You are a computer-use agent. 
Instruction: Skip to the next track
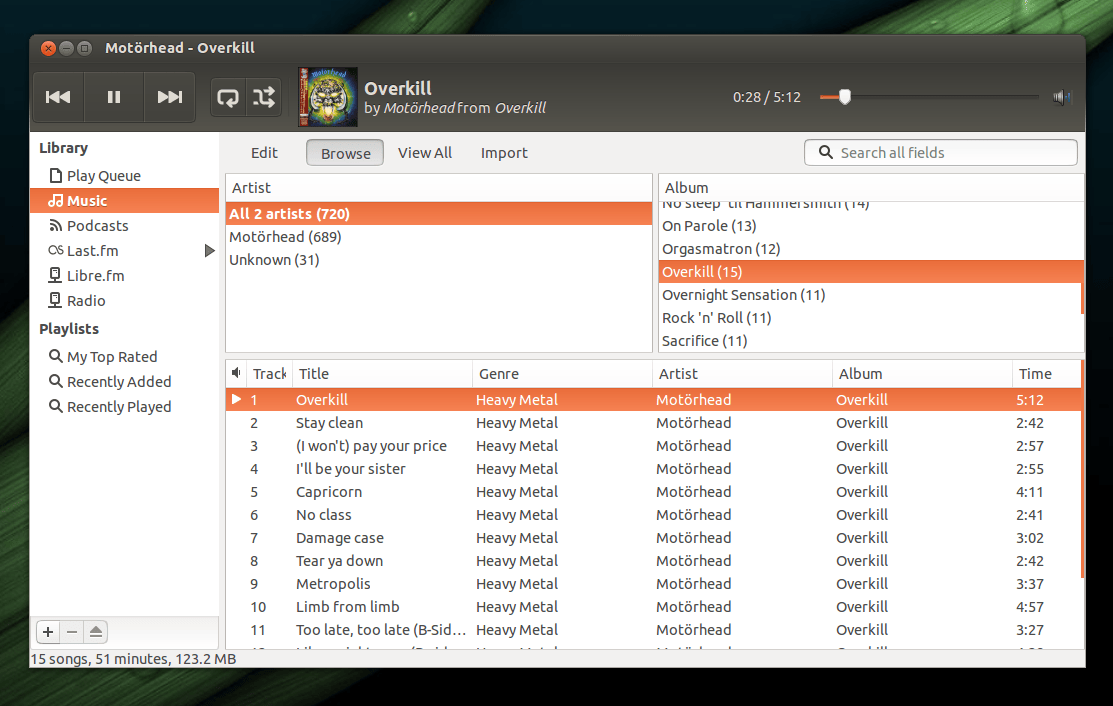tap(170, 97)
